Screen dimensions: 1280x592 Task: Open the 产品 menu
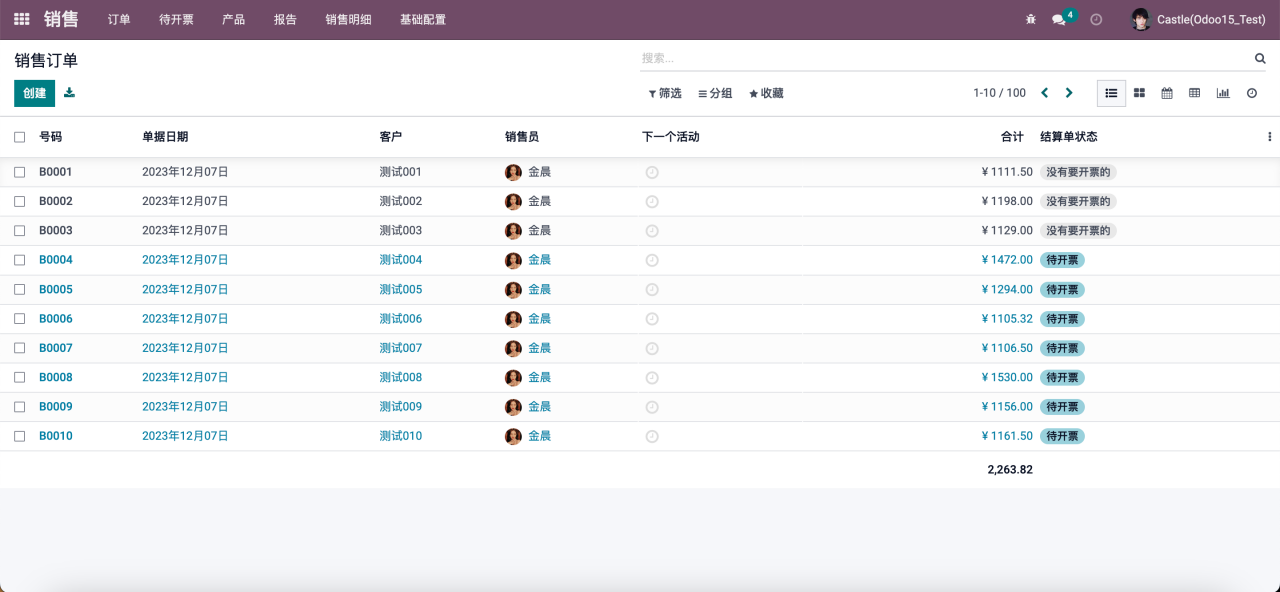(233, 19)
